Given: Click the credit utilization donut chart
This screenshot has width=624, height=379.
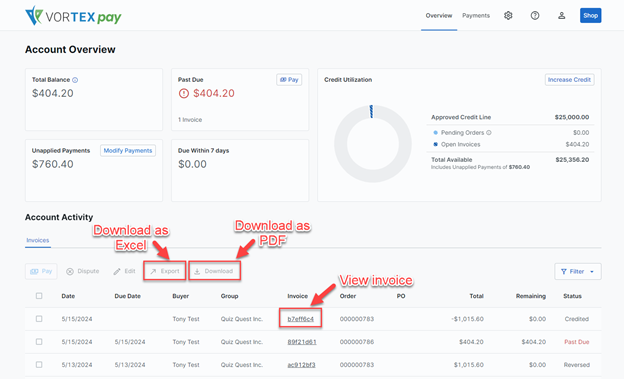Looking at the screenshot, I should pyautogui.click(x=373, y=144).
